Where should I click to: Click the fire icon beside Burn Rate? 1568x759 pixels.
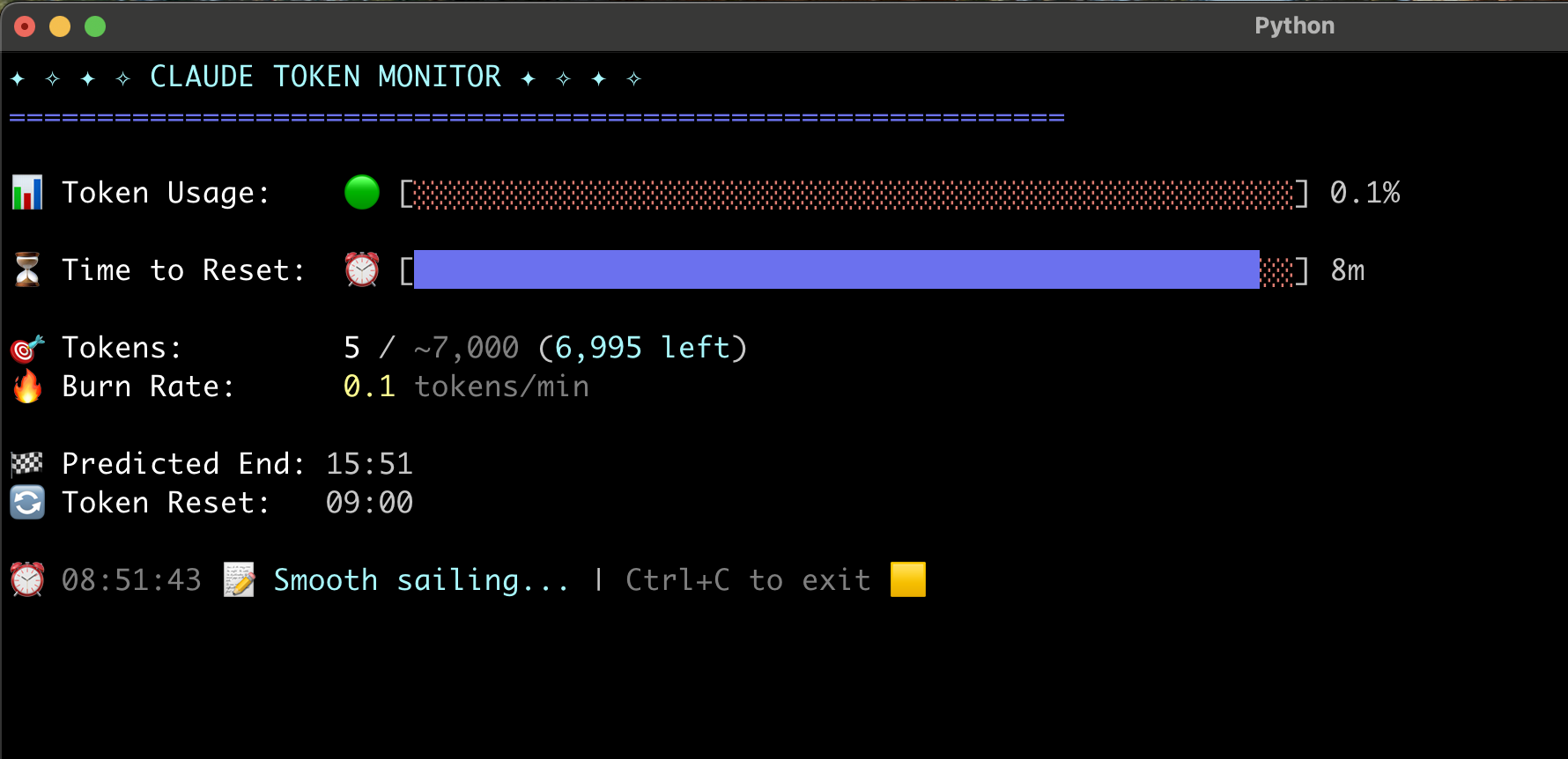coord(27,387)
